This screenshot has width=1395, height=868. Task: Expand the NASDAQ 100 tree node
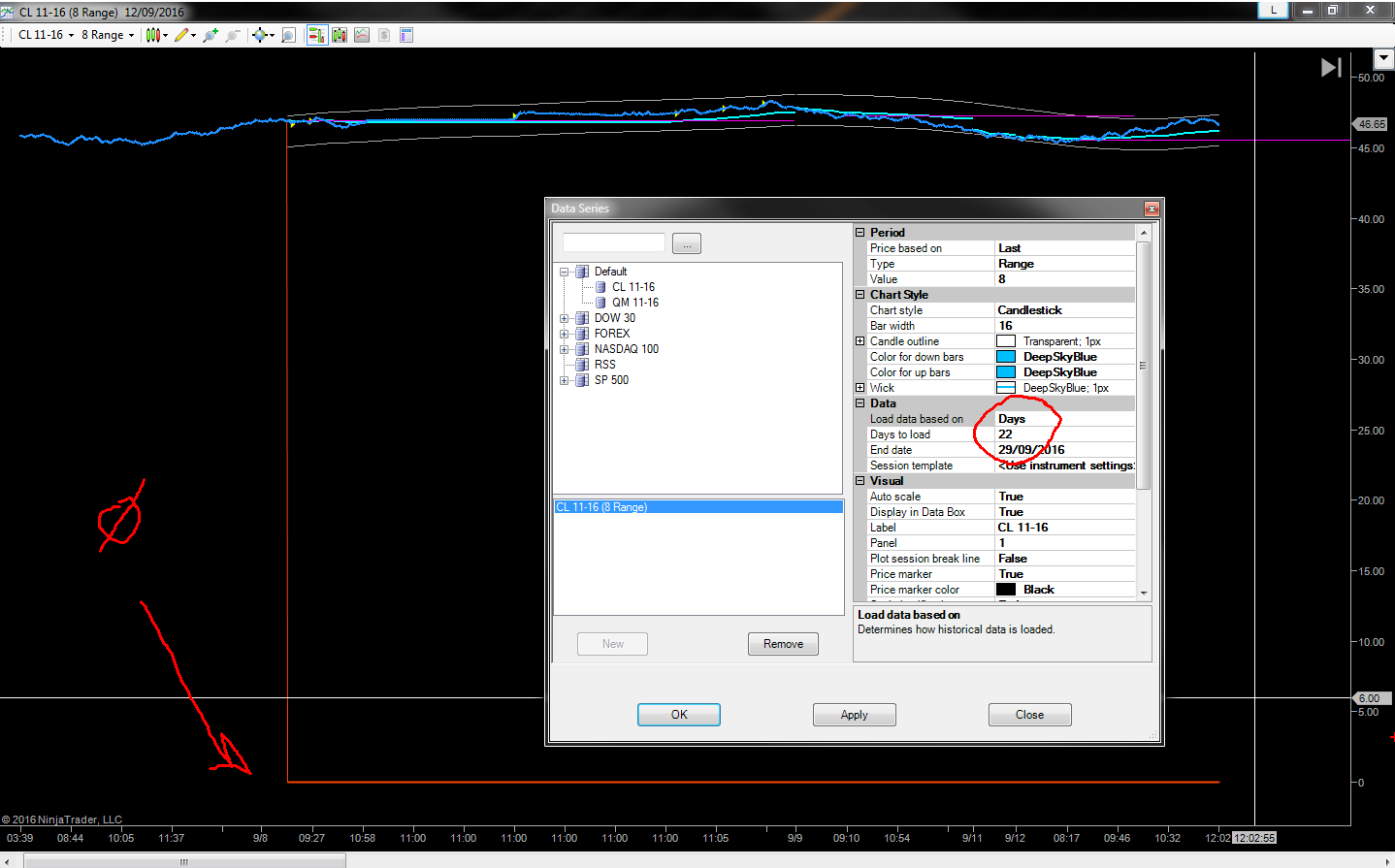(565, 349)
